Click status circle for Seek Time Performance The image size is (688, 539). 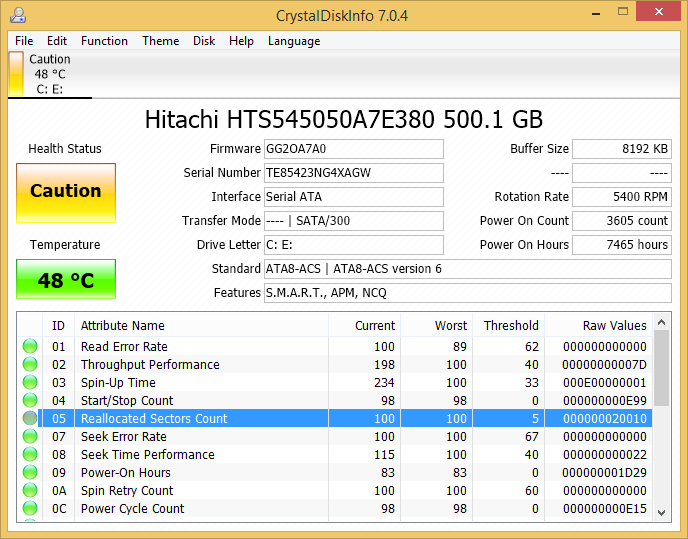(x=30, y=454)
